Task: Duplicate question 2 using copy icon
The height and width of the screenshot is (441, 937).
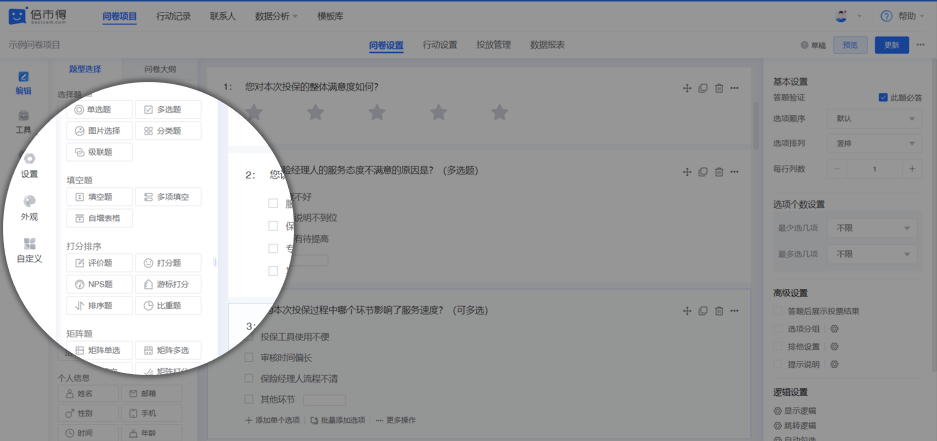Action: click(702, 173)
